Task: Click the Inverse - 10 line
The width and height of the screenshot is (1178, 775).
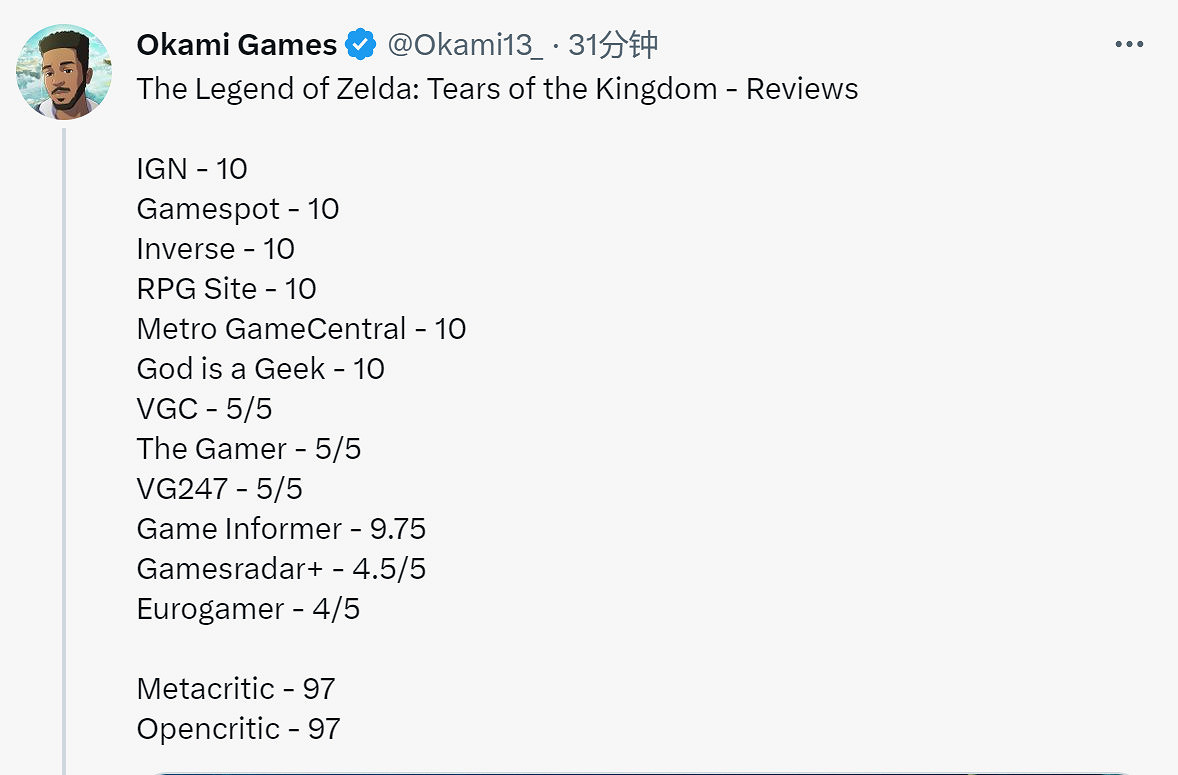Action: pyautogui.click(x=216, y=249)
